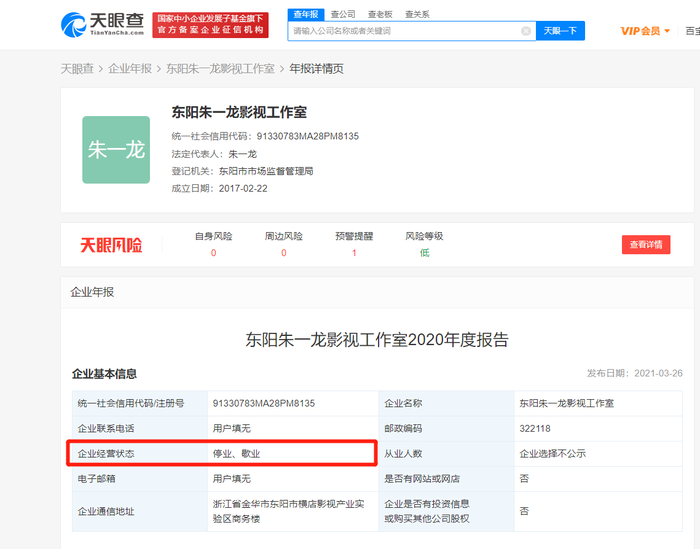700x549 pixels.
Task: Clear search field using the X icon
Action: [x=526, y=31]
